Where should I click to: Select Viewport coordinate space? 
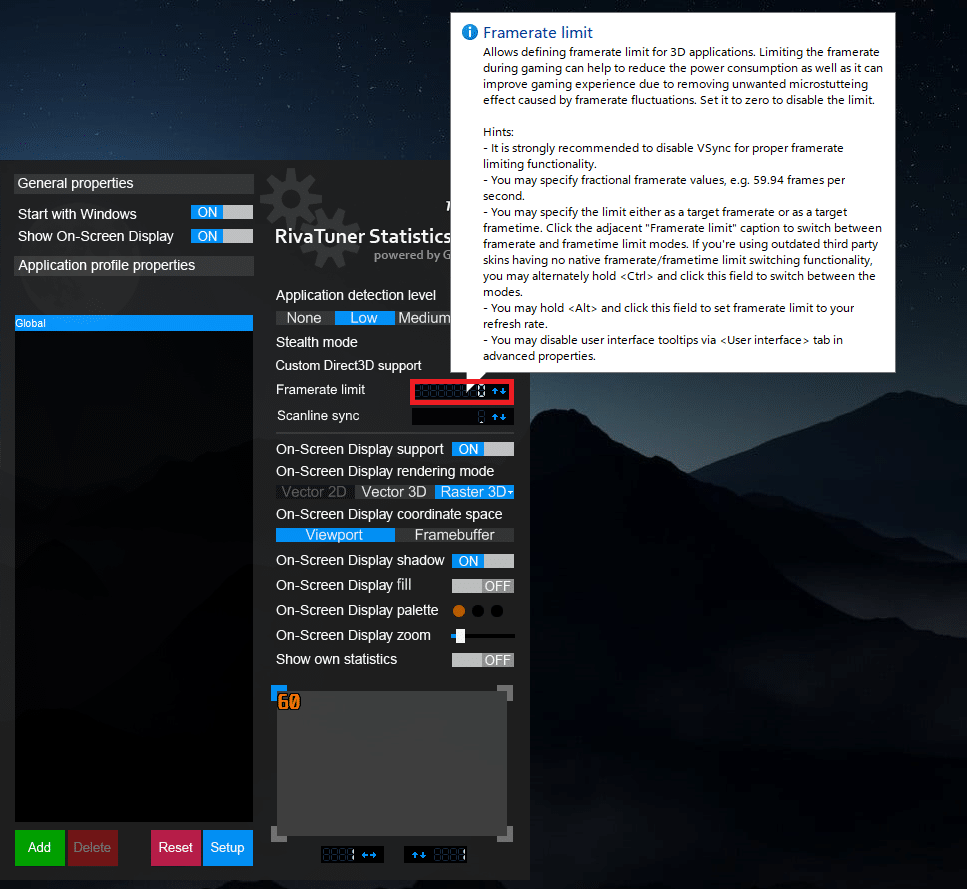(x=335, y=535)
